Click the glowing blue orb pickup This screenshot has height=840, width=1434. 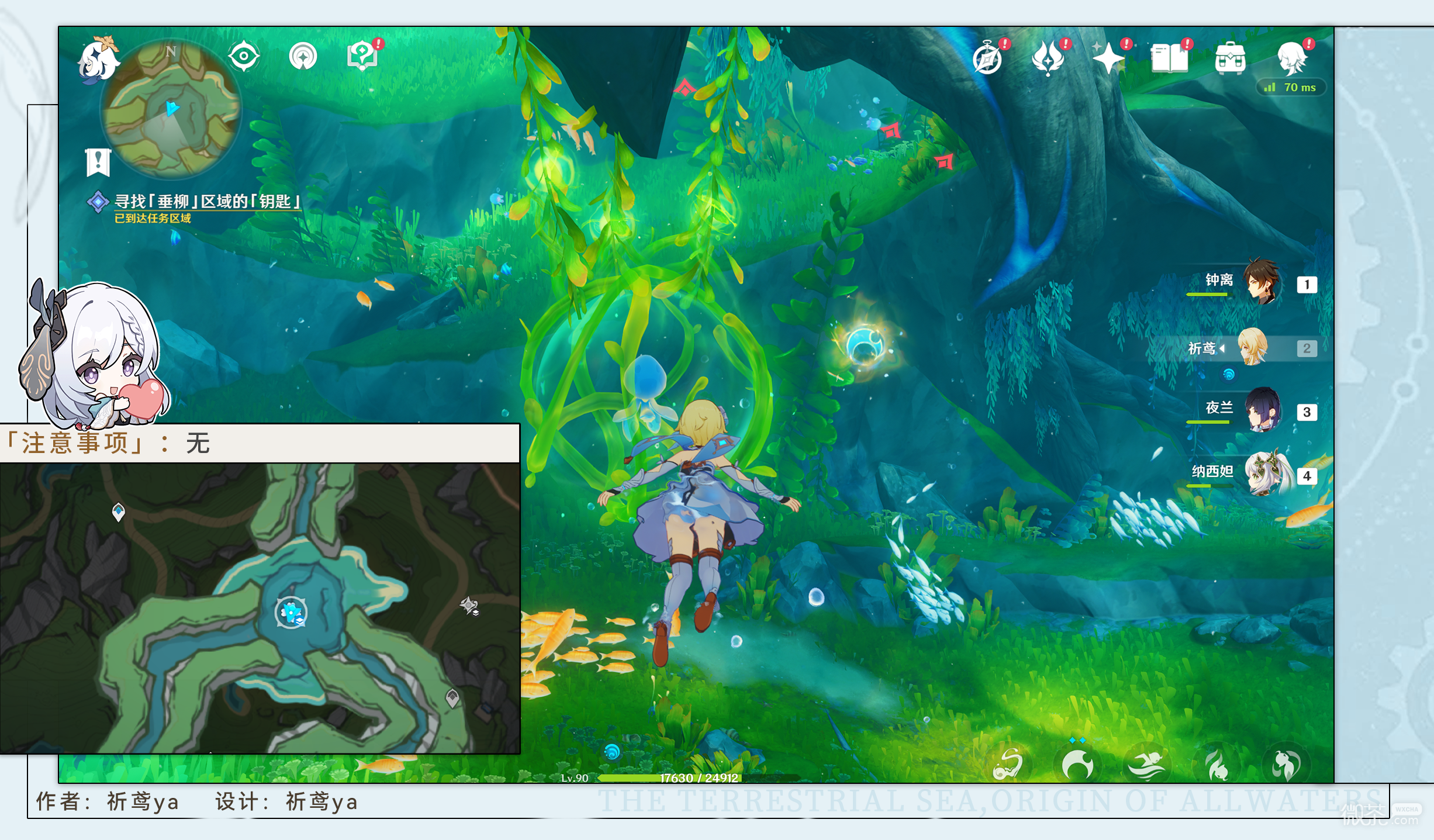click(x=866, y=345)
